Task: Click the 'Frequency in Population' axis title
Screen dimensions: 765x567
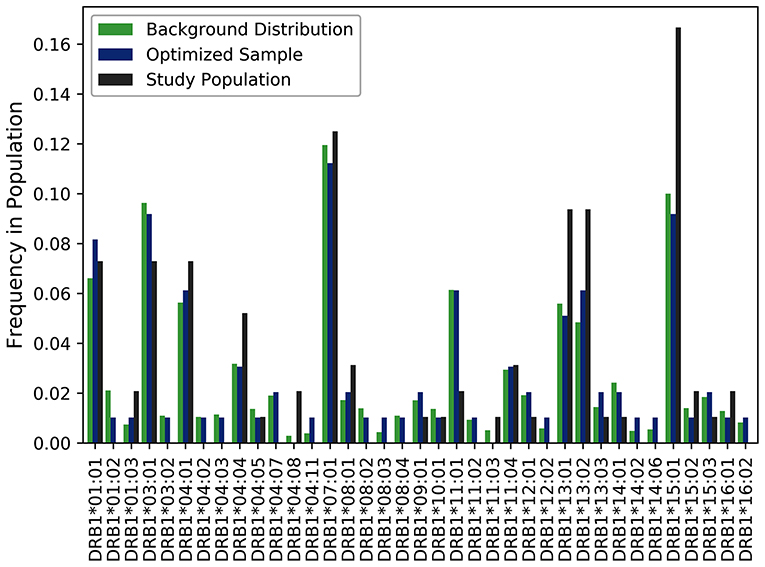Action: [15, 225]
